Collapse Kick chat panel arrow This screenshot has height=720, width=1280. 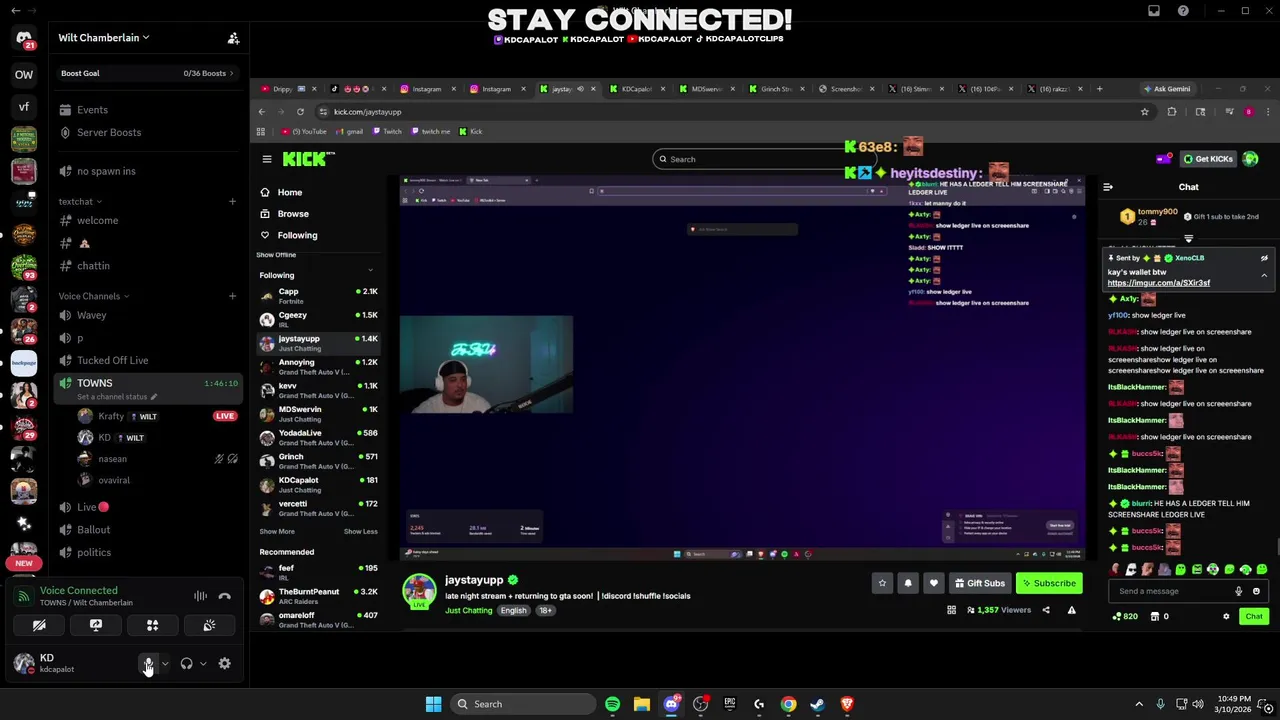click(x=1108, y=187)
